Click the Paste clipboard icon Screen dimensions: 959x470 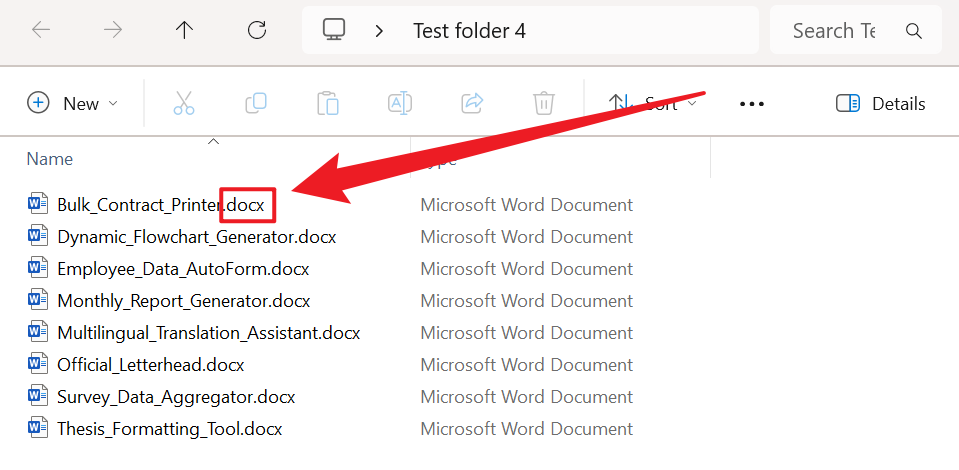[328, 103]
